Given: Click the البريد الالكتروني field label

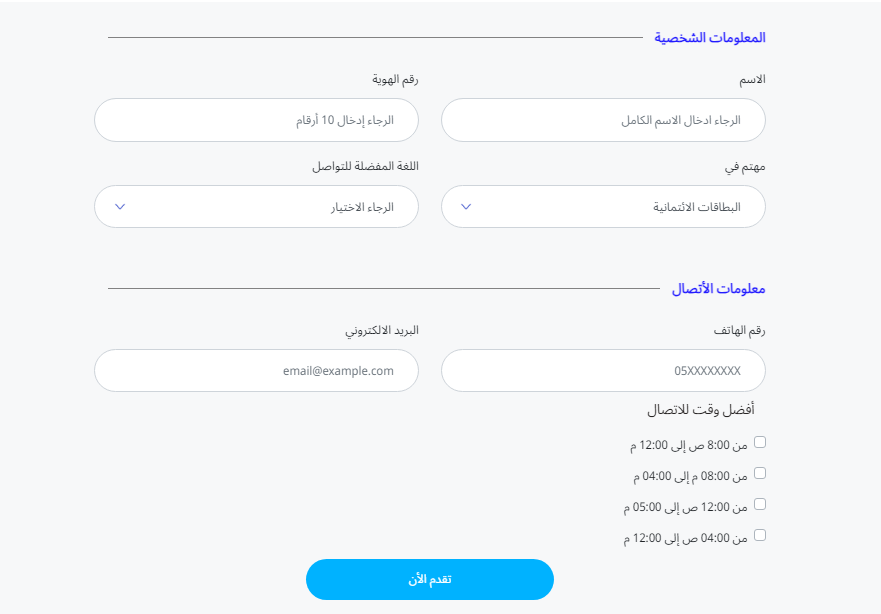Looking at the screenshot, I should [x=382, y=330].
